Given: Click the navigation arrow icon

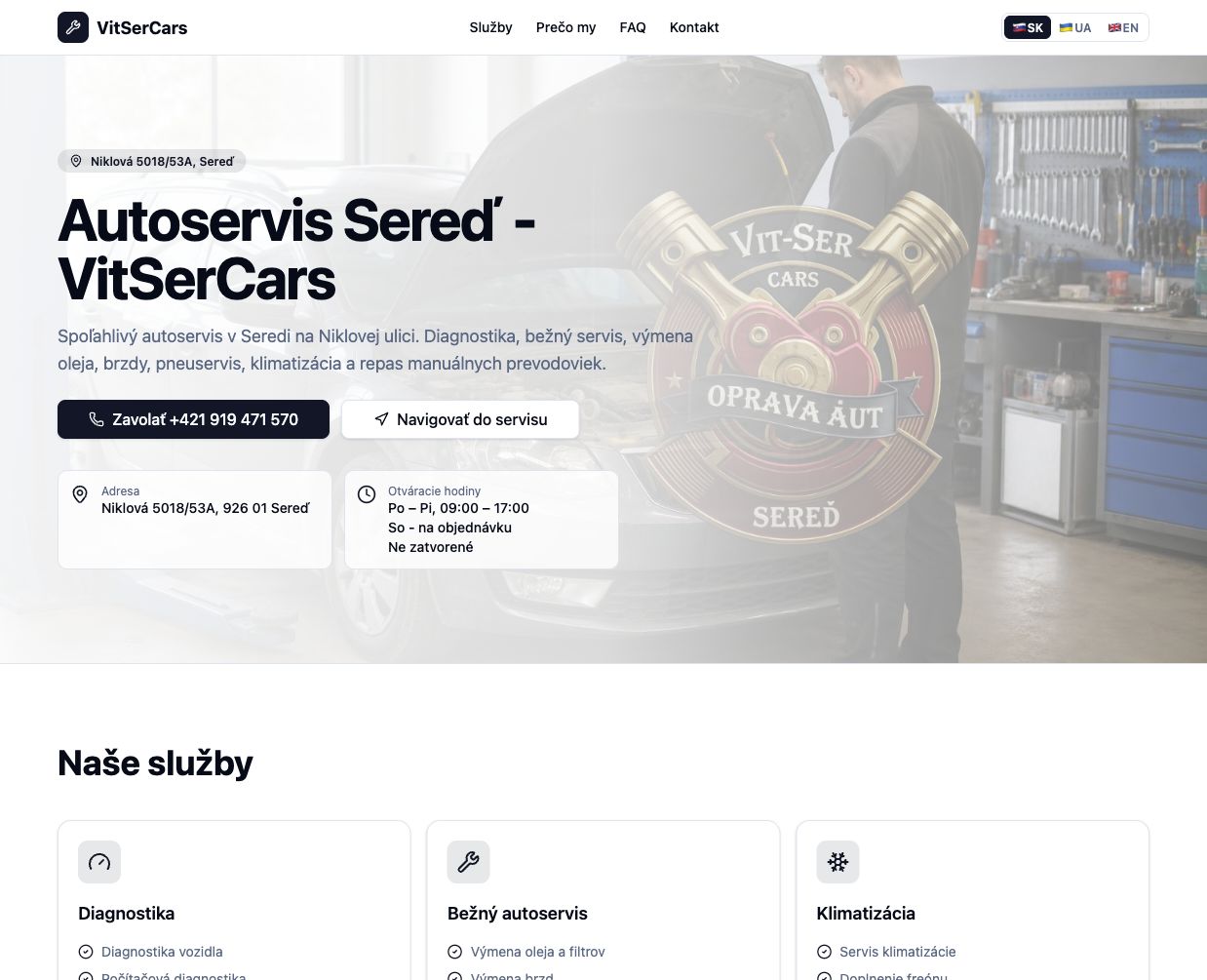Looking at the screenshot, I should (381, 419).
